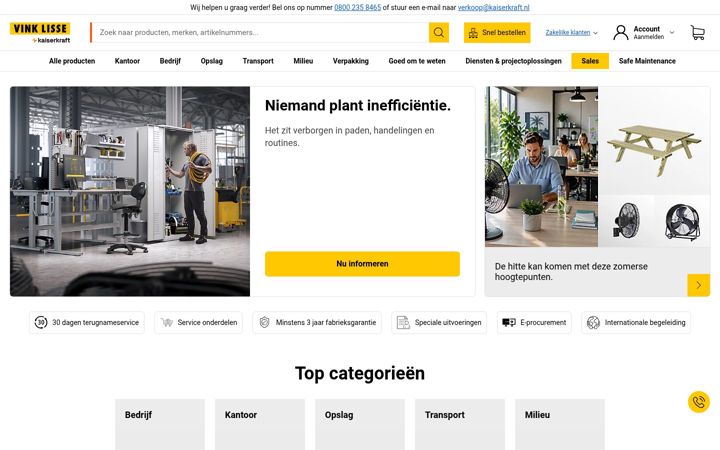This screenshot has width=720, height=450.
Task: Click the Minstens 3 jaar fabrieksgarantie text
Action: click(326, 322)
